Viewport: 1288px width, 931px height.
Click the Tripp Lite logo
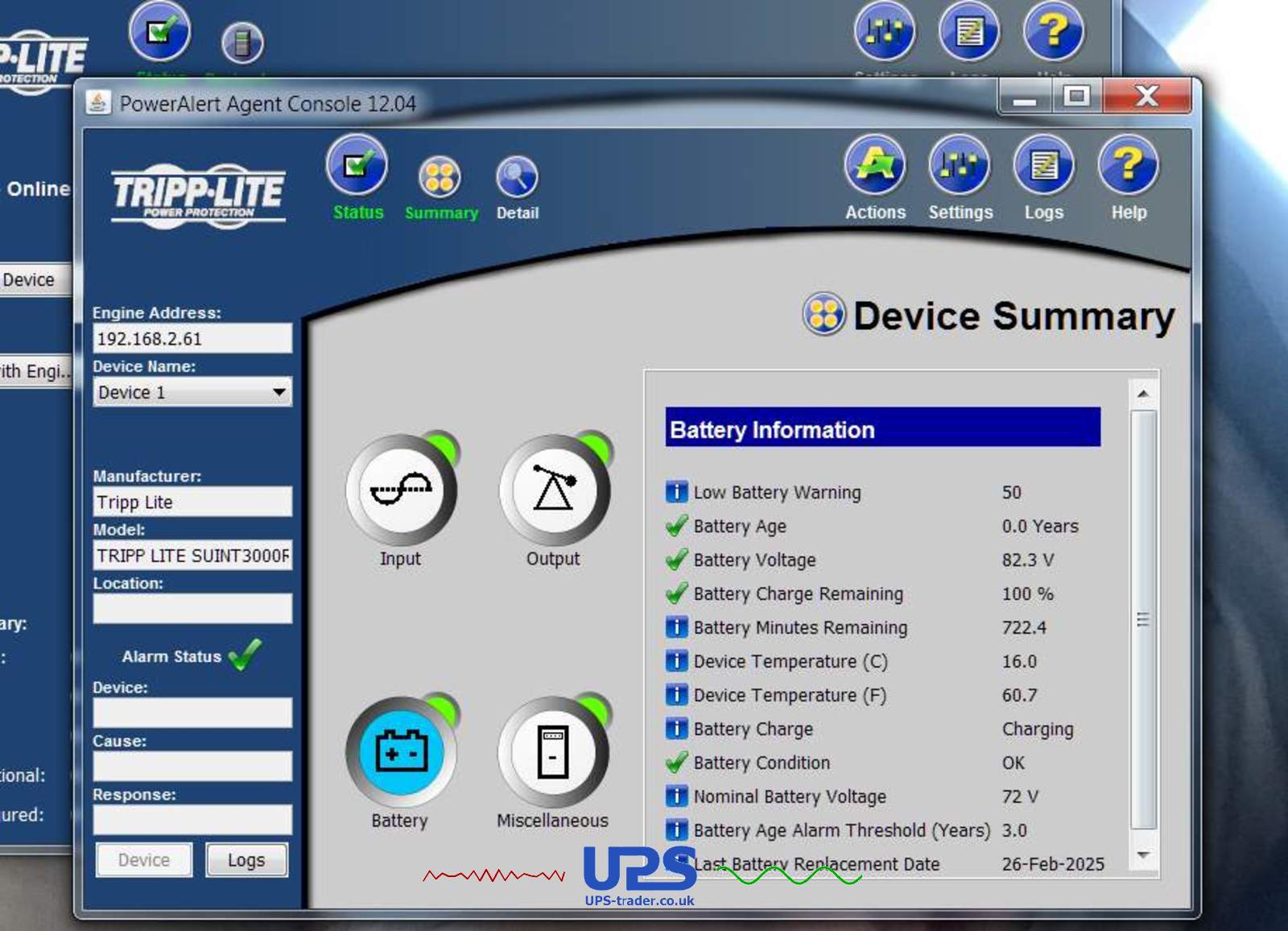click(198, 196)
